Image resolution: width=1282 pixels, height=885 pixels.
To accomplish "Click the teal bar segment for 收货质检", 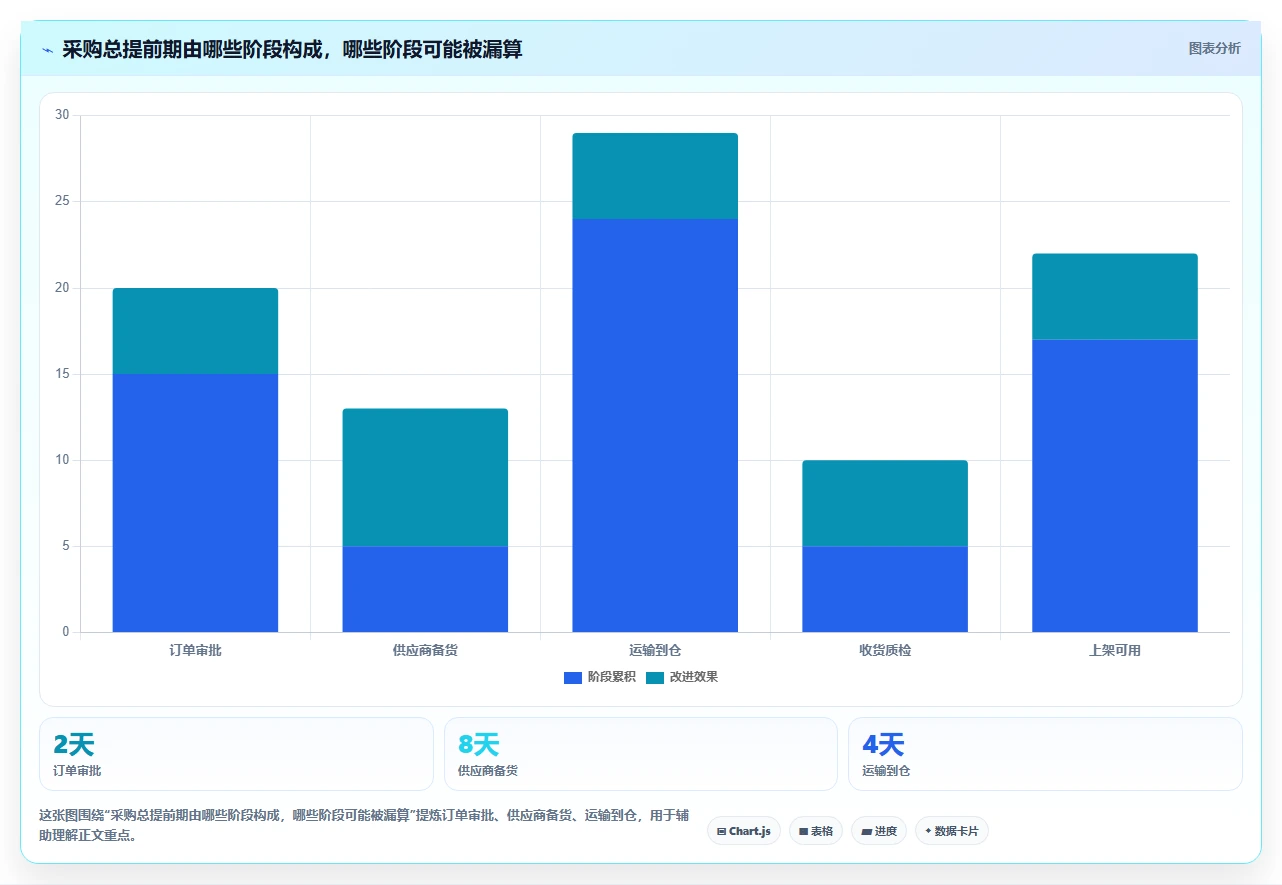I will tap(885, 503).
